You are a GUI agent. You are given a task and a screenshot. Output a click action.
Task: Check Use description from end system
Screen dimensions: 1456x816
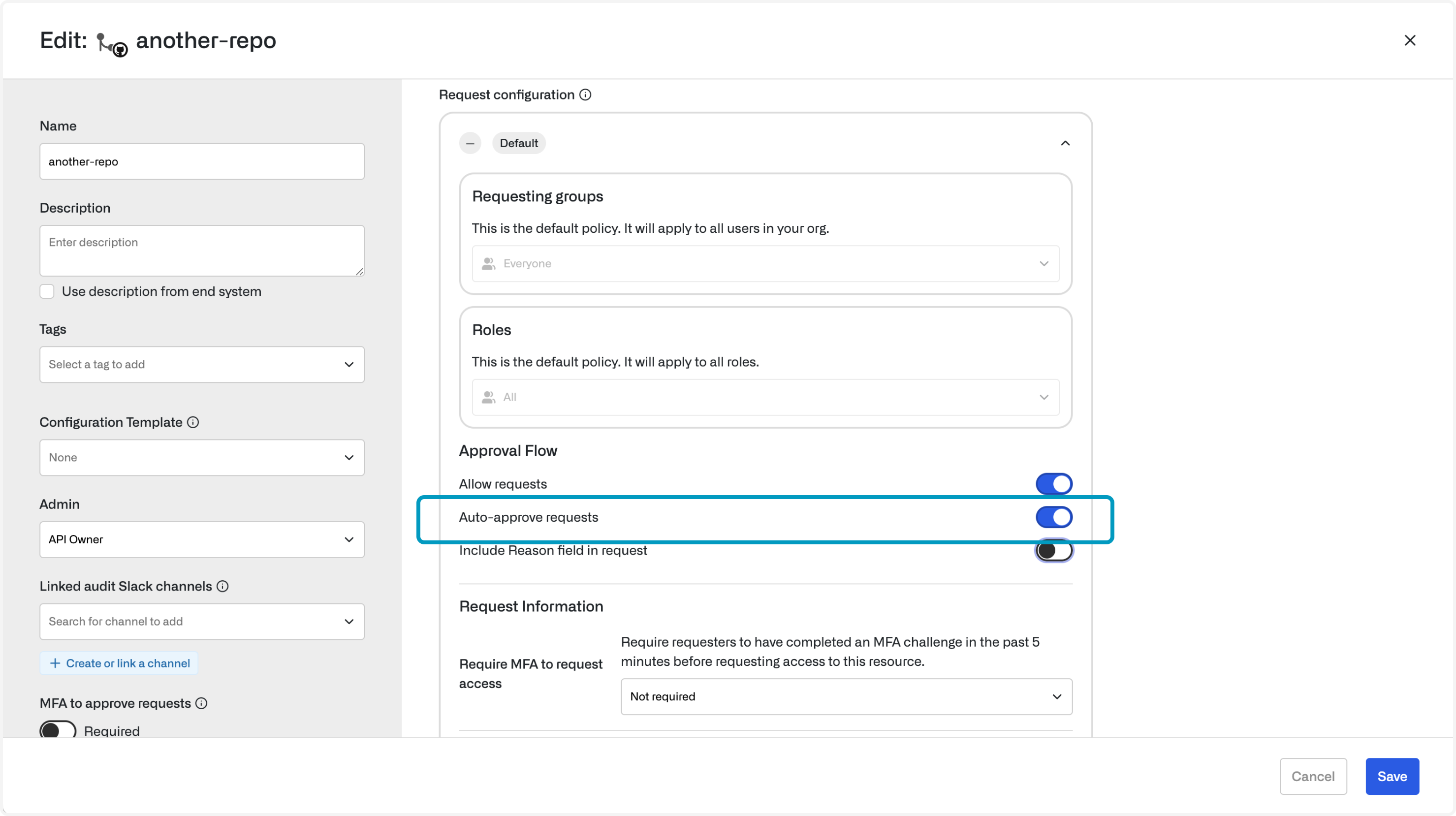click(x=47, y=291)
